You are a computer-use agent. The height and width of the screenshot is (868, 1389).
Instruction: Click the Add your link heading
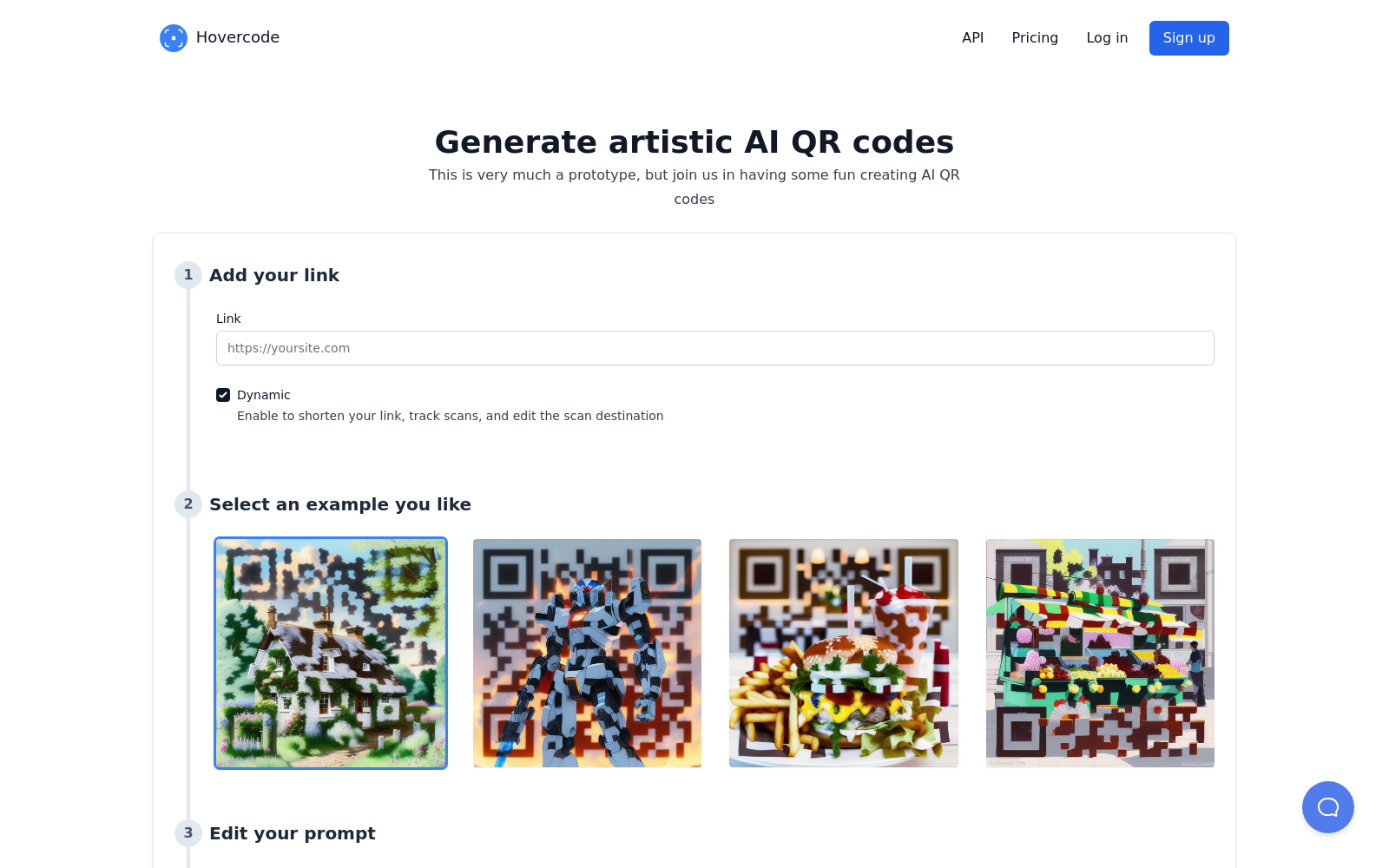pyautogui.click(x=274, y=275)
